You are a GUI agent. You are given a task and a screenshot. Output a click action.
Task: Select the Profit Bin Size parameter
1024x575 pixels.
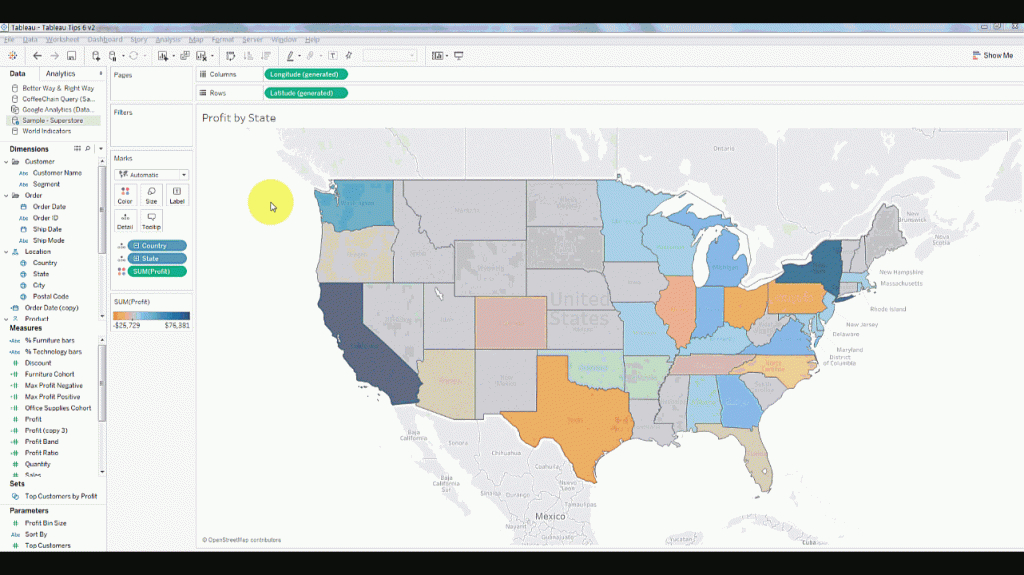(46, 523)
